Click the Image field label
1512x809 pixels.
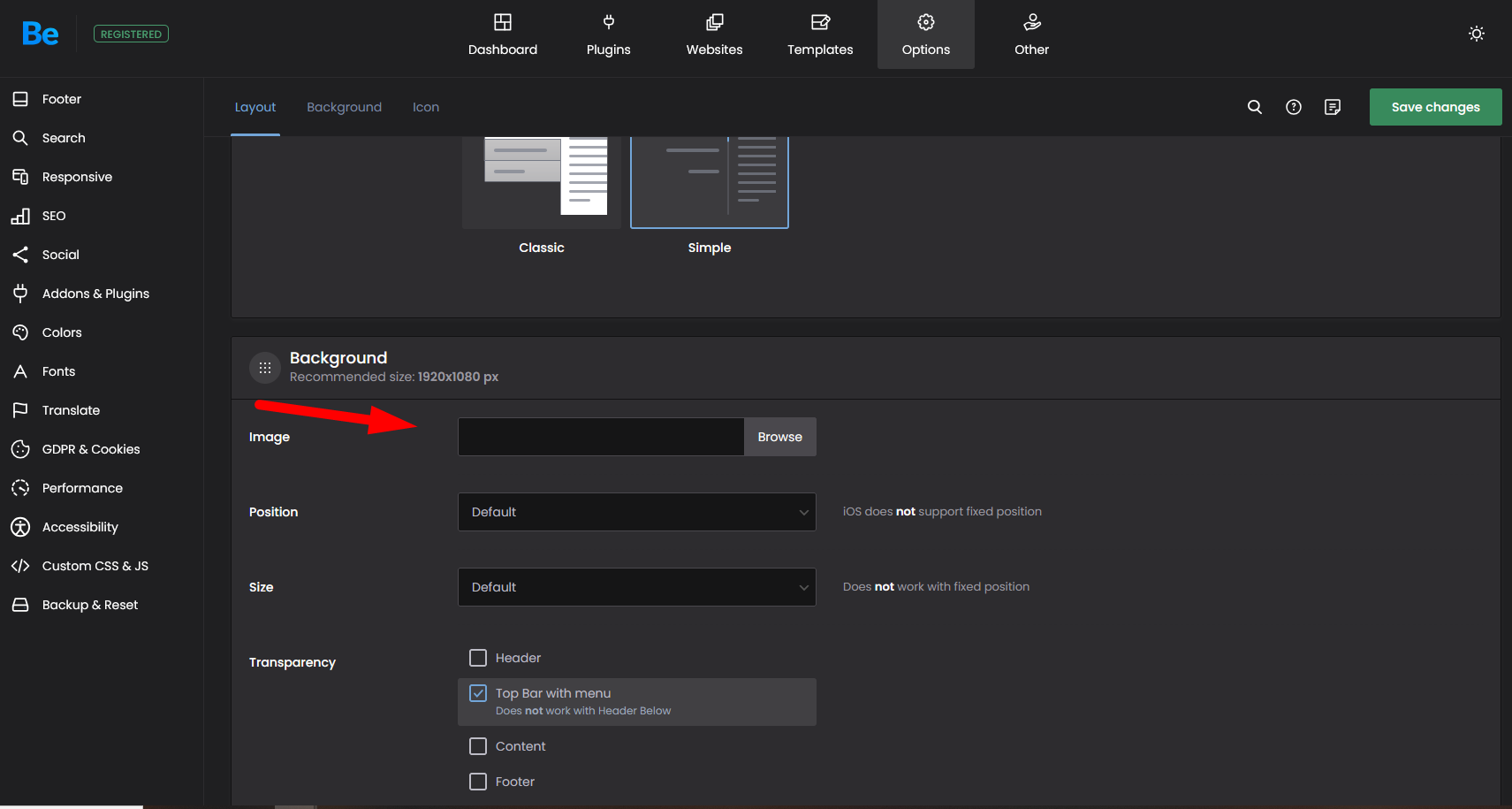point(270,437)
